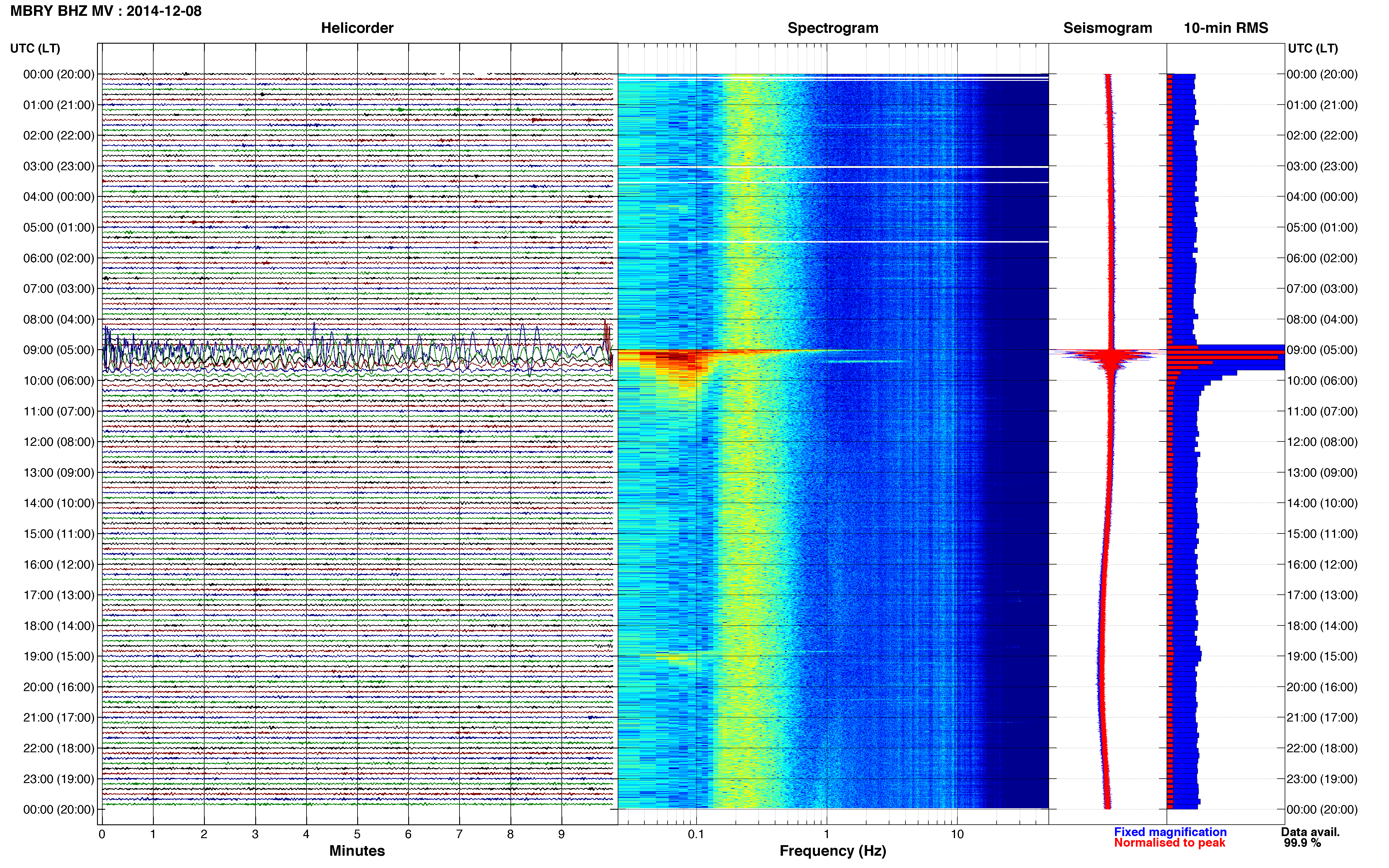
Task: Click helicorder time label "07:00 (03:00)"
Action: (x=59, y=289)
